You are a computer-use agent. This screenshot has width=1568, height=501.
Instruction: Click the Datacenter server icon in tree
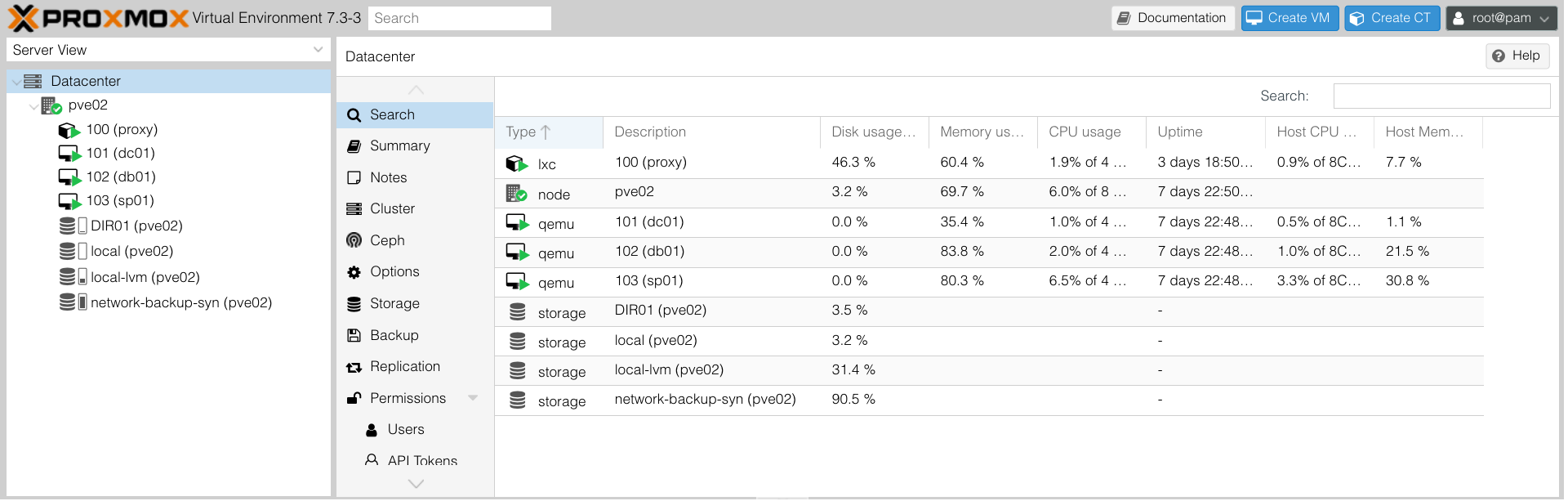click(x=33, y=81)
